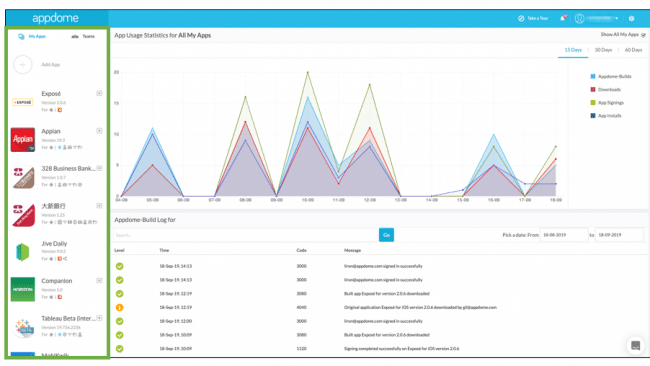Click the From date field 18-08-2019
Screen dimensions: 650x366
click(564, 235)
